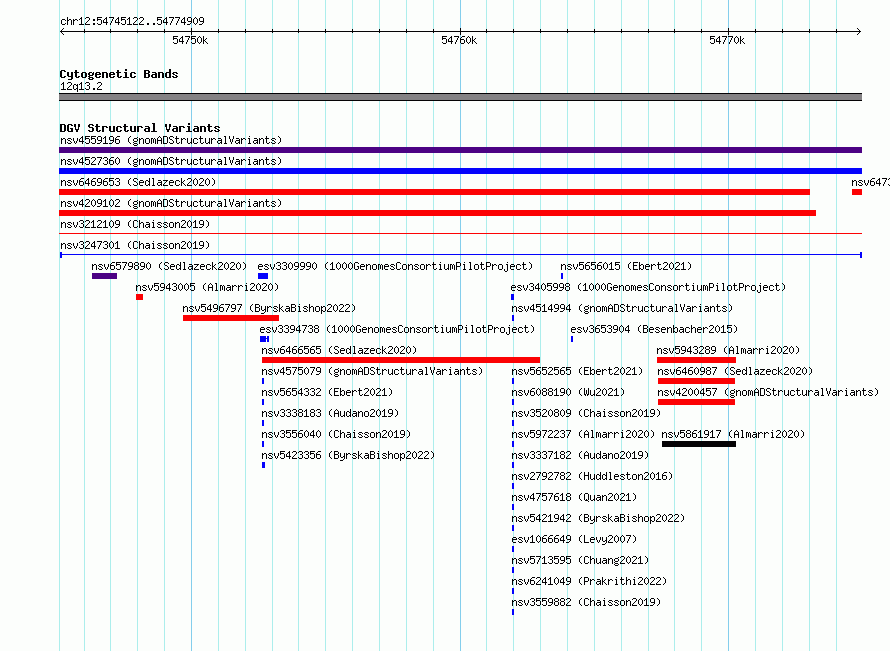The image size is (890, 651).
Task: Open nsv5656015 (Ebert2021) label
Action: [x=626, y=266]
